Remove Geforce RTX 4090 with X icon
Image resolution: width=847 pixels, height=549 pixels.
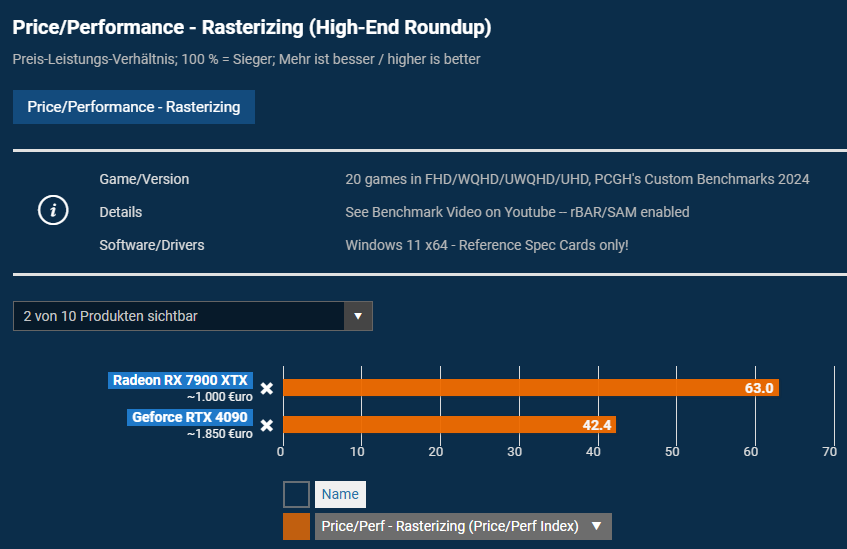coord(267,425)
